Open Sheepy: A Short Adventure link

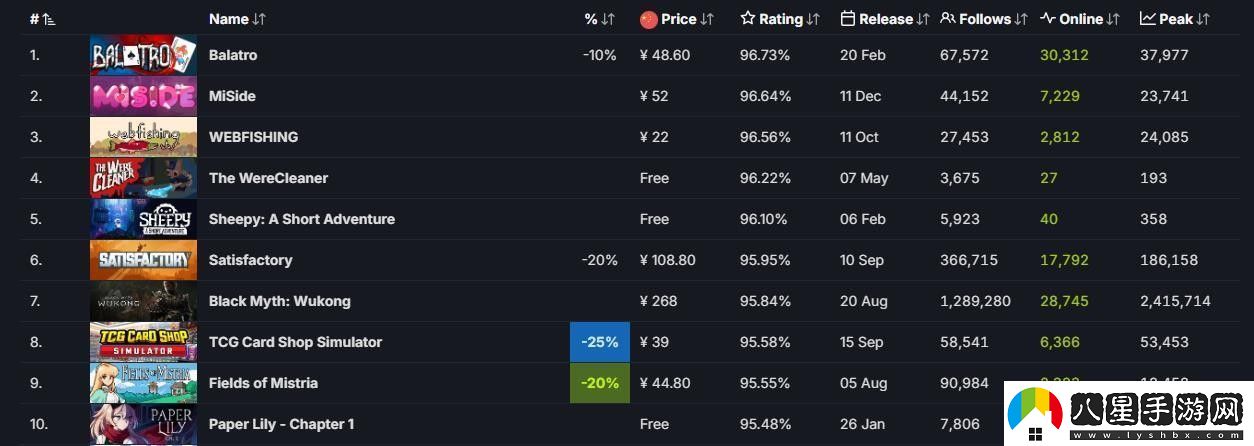[302, 219]
